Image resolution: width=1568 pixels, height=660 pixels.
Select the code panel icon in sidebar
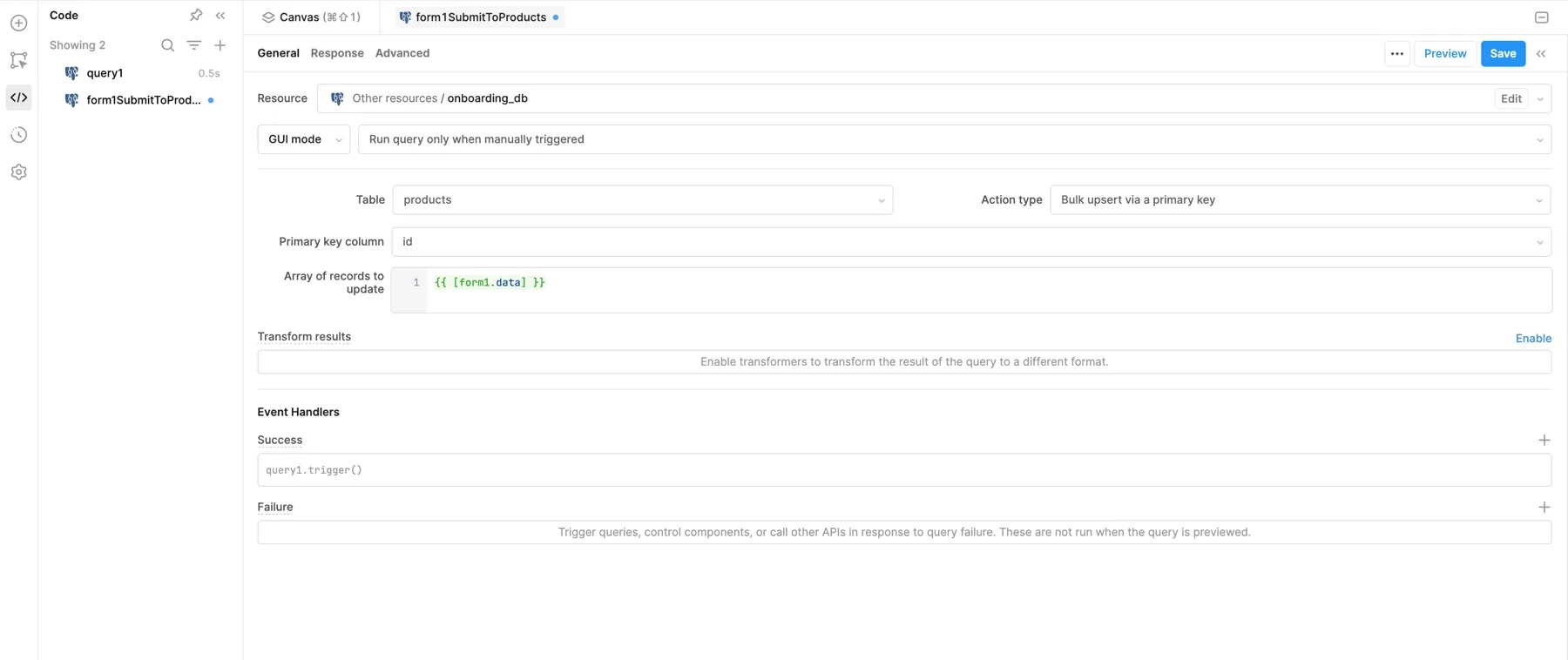[x=18, y=98]
